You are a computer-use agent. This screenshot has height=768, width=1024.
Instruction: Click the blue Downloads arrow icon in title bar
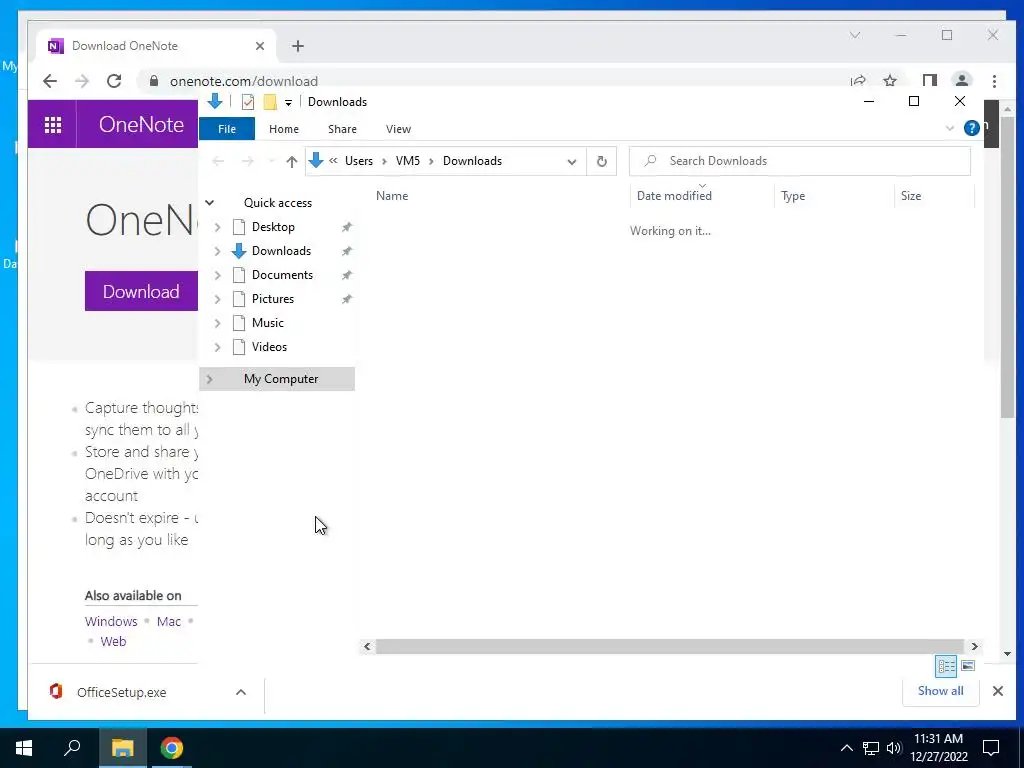tap(215, 101)
